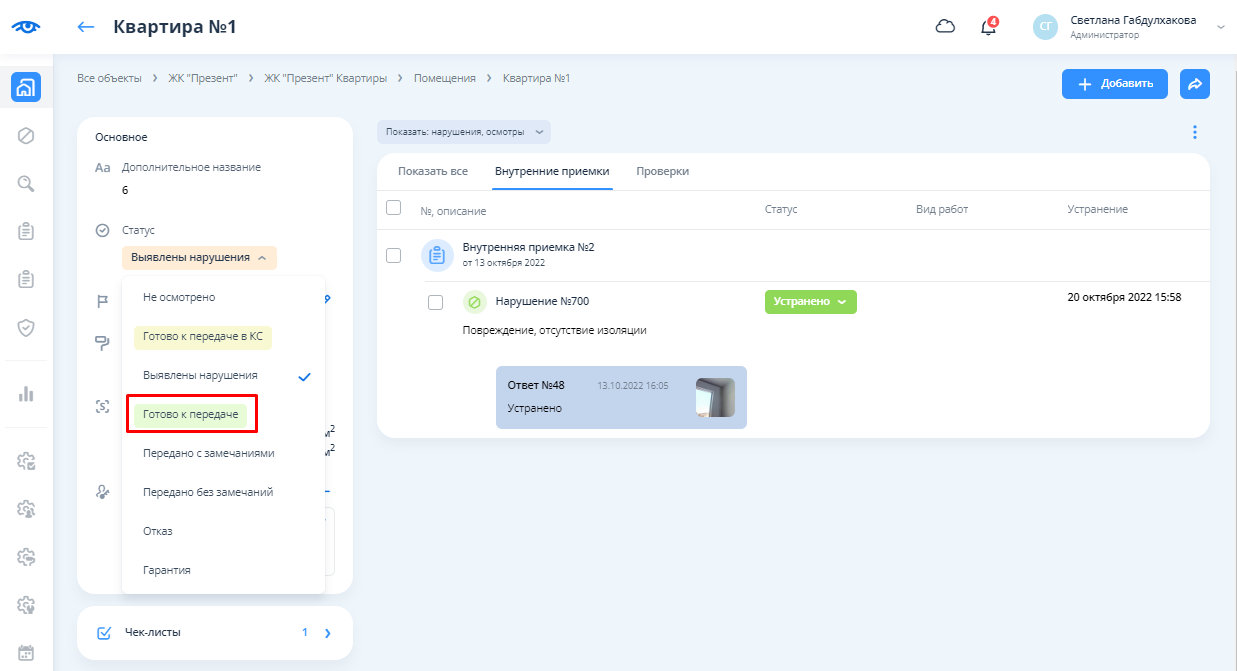
Task: Check the box for Внутренняя приемка №2
Action: coord(393,255)
